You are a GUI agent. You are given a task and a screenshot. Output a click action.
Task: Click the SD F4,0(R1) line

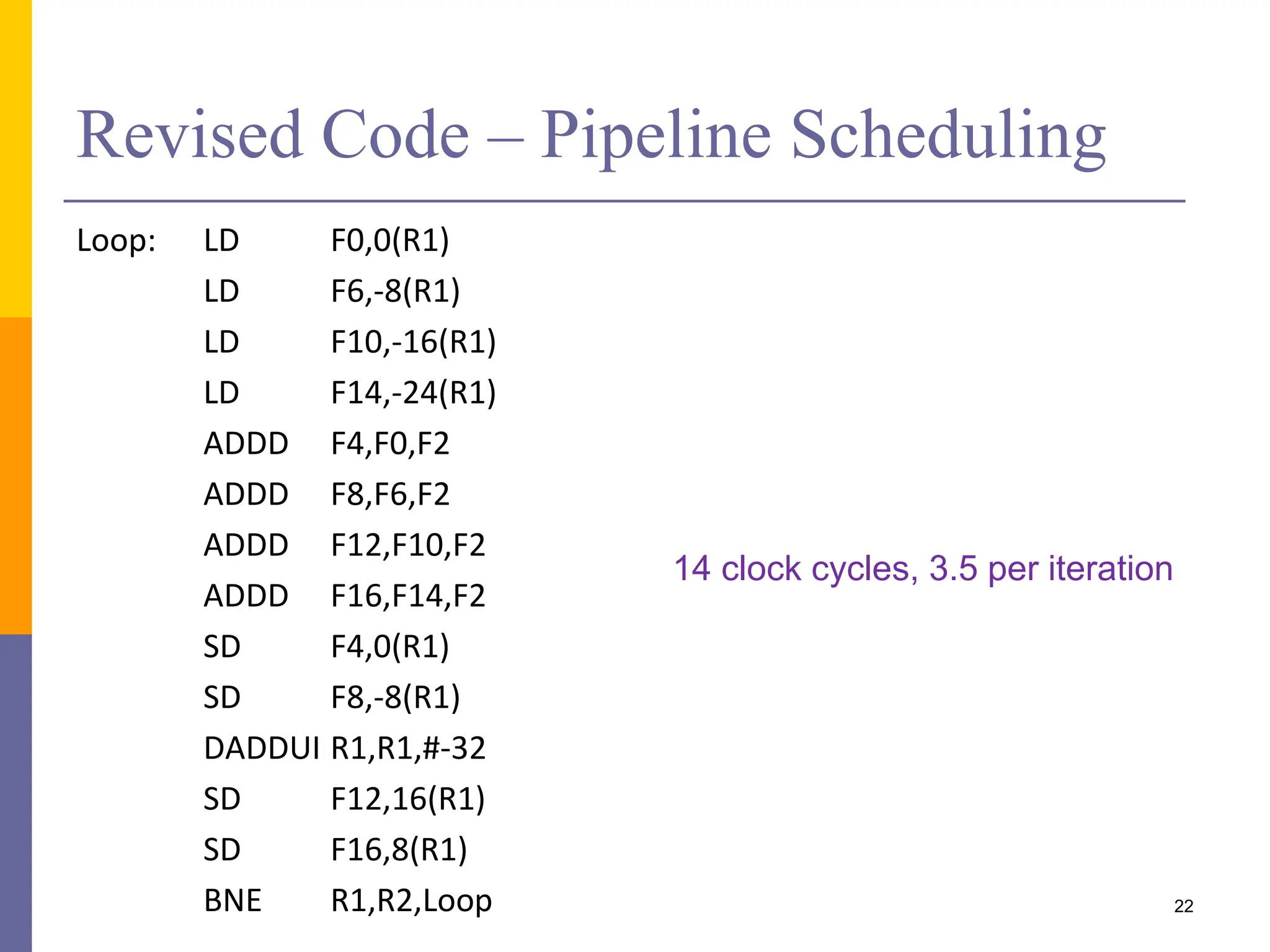tap(326, 648)
